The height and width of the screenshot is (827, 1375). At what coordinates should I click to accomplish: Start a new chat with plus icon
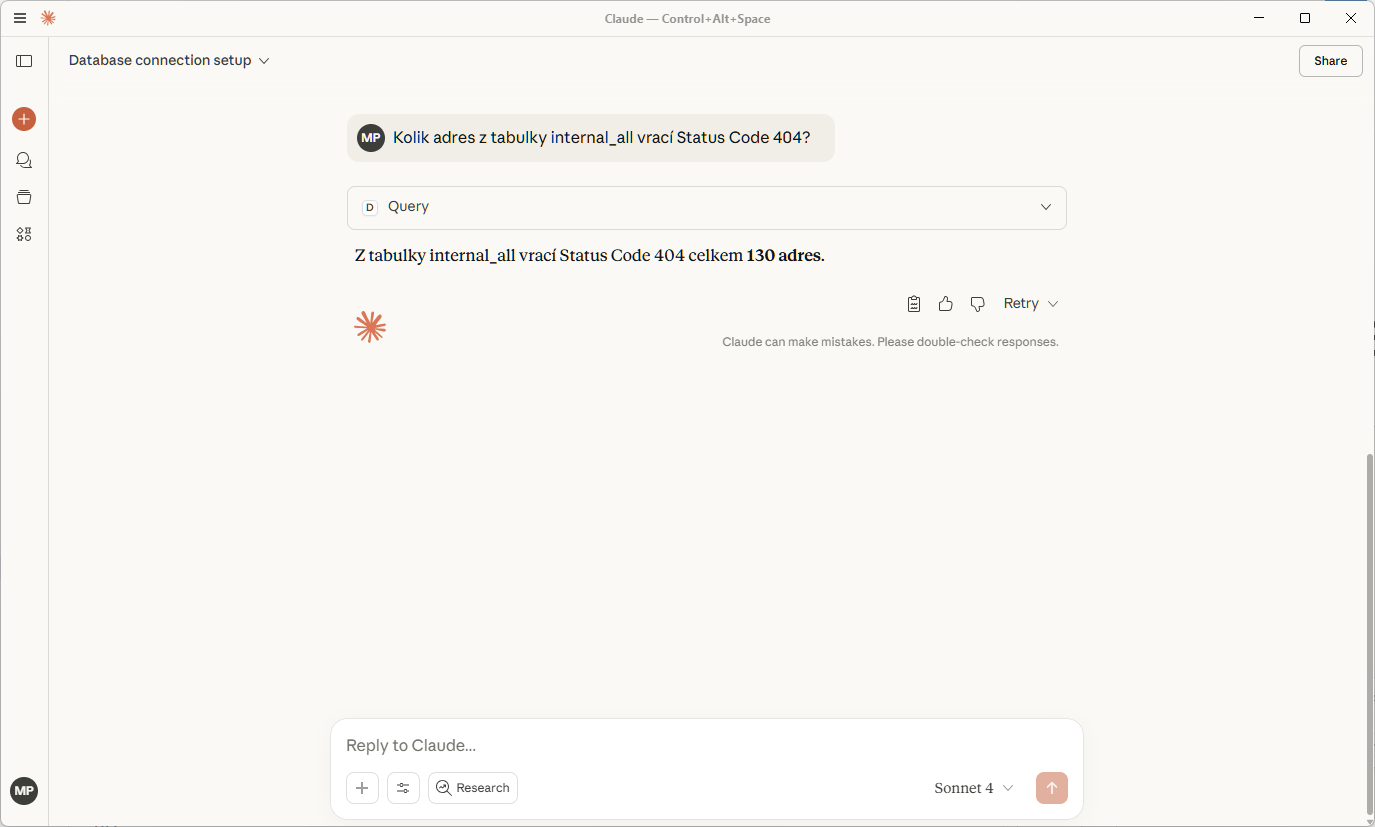24,119
